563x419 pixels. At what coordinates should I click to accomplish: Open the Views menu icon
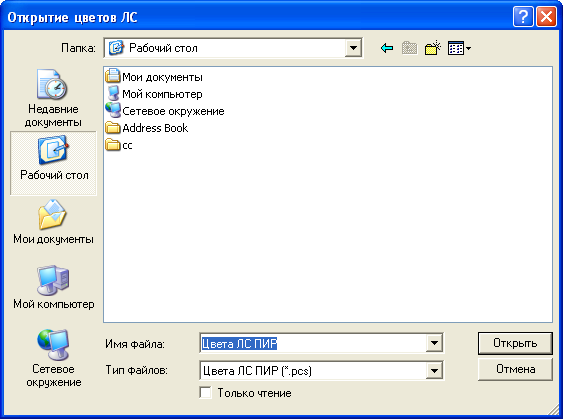[459, 48]
